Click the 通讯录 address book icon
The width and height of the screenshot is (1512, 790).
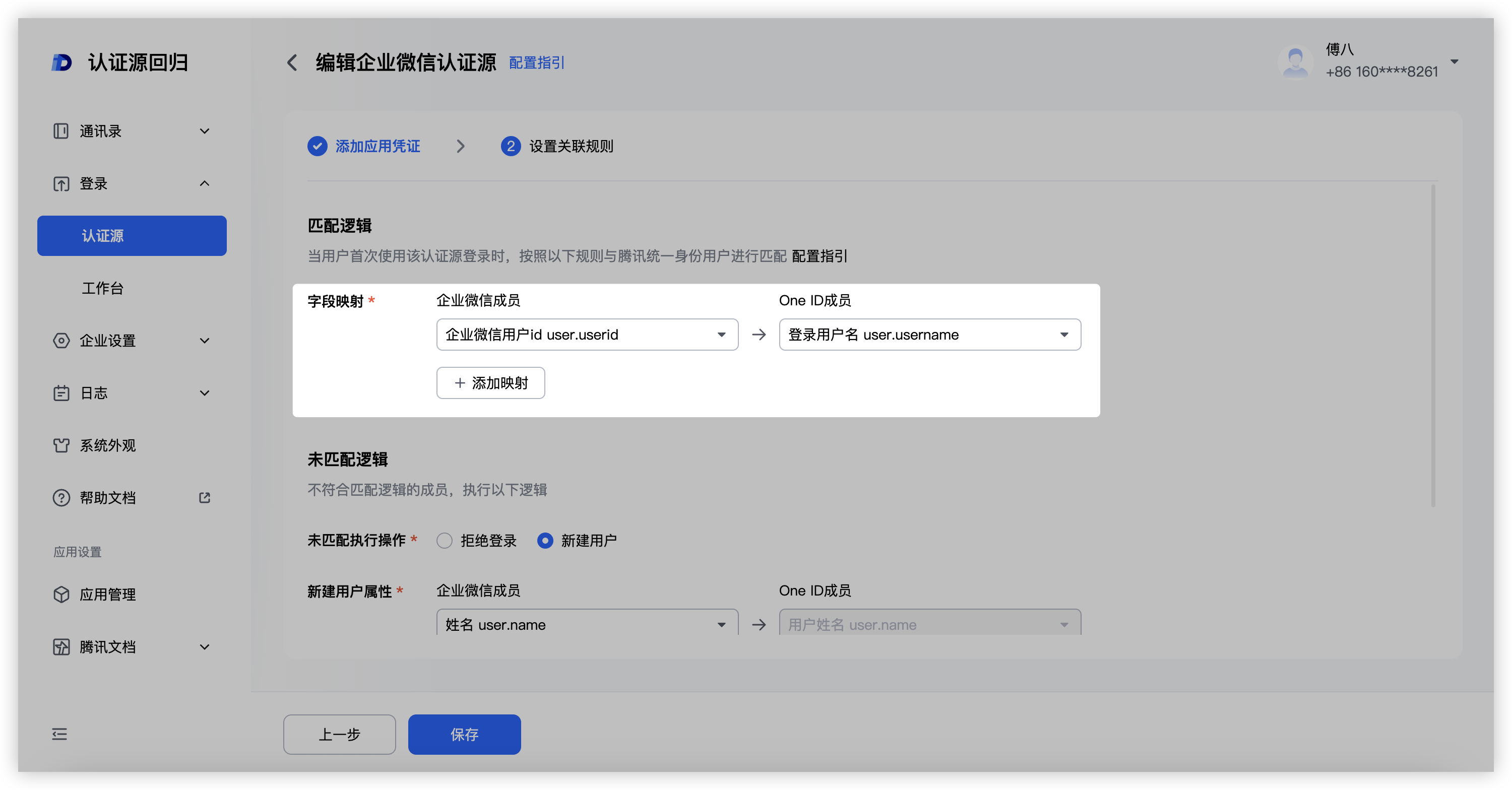60,131
